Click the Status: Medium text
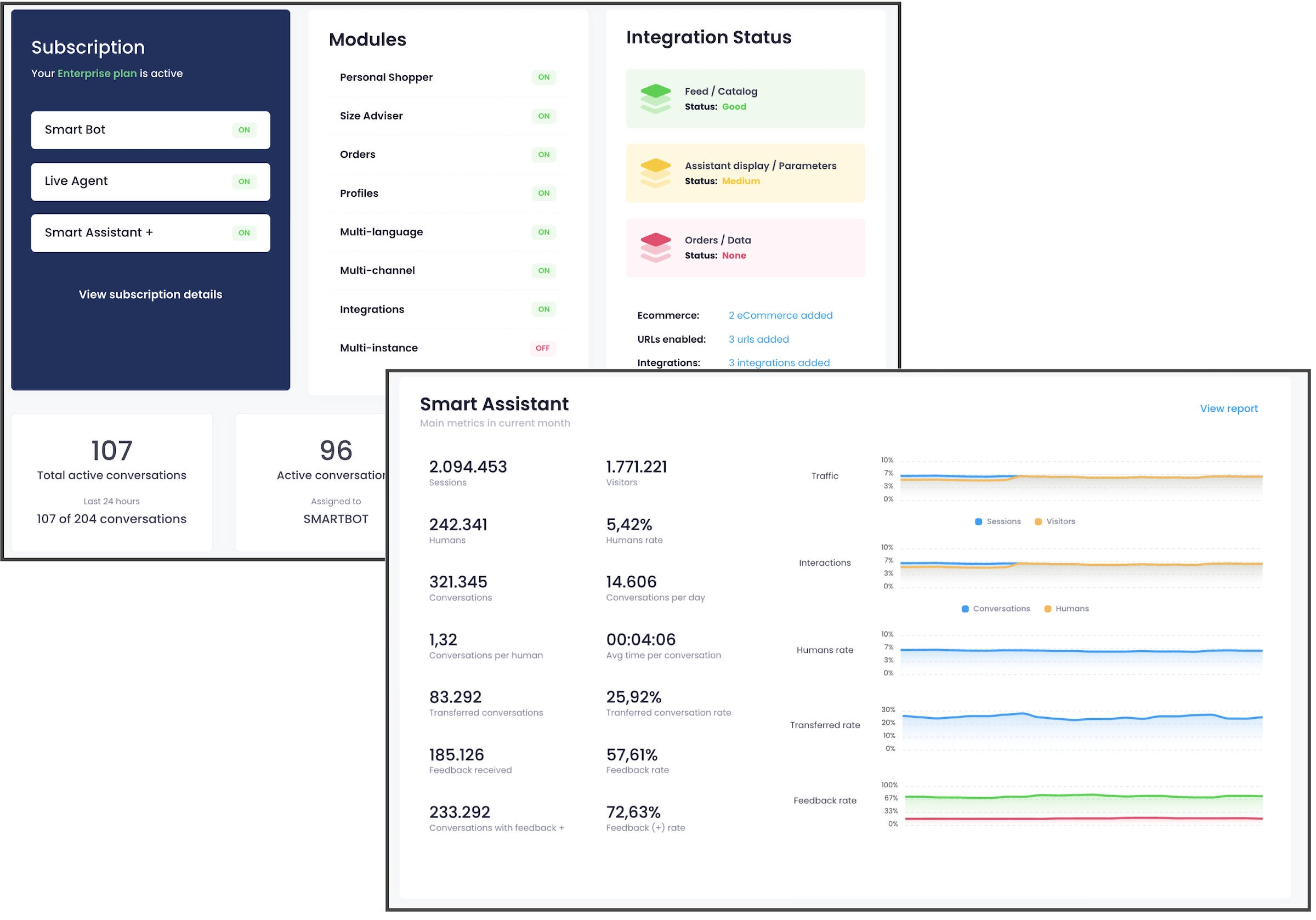This screenshot has width=1316, height=920. coord(722,181)
